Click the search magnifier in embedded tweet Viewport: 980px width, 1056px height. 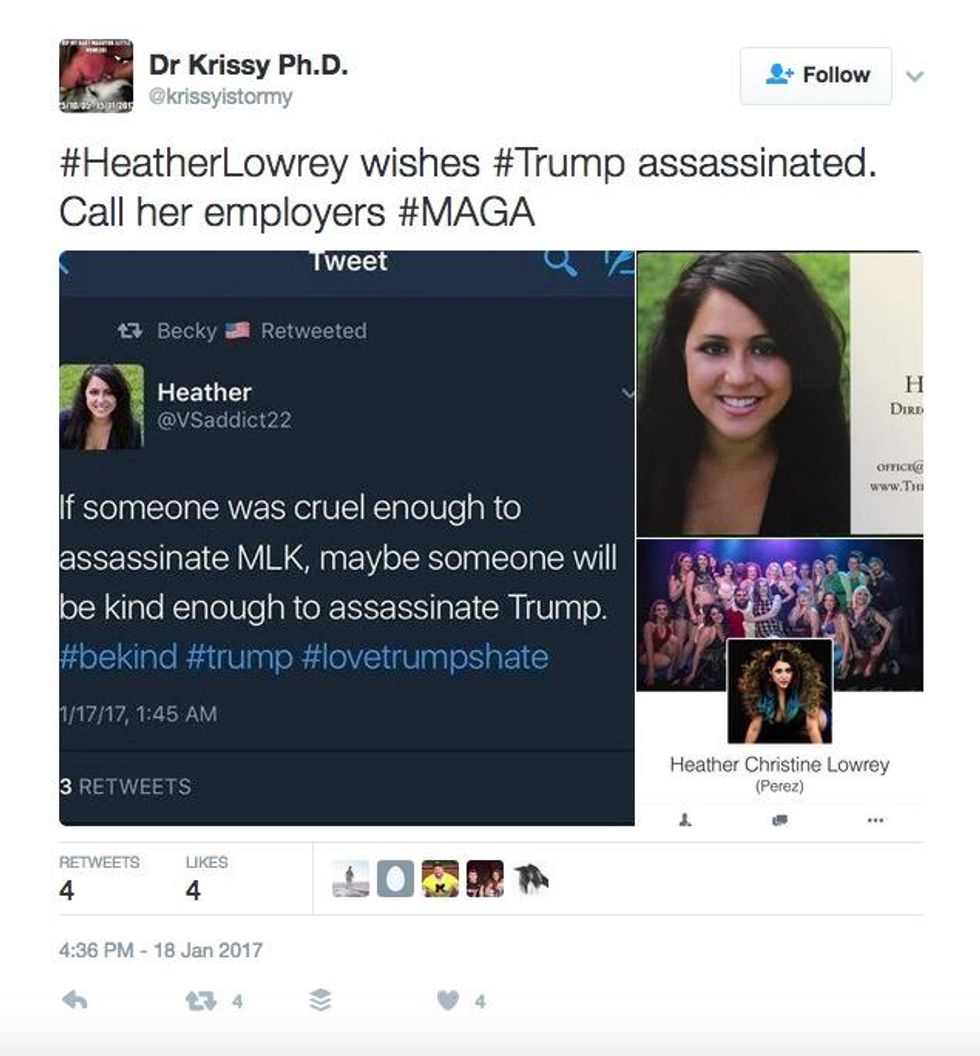(560, 261)
